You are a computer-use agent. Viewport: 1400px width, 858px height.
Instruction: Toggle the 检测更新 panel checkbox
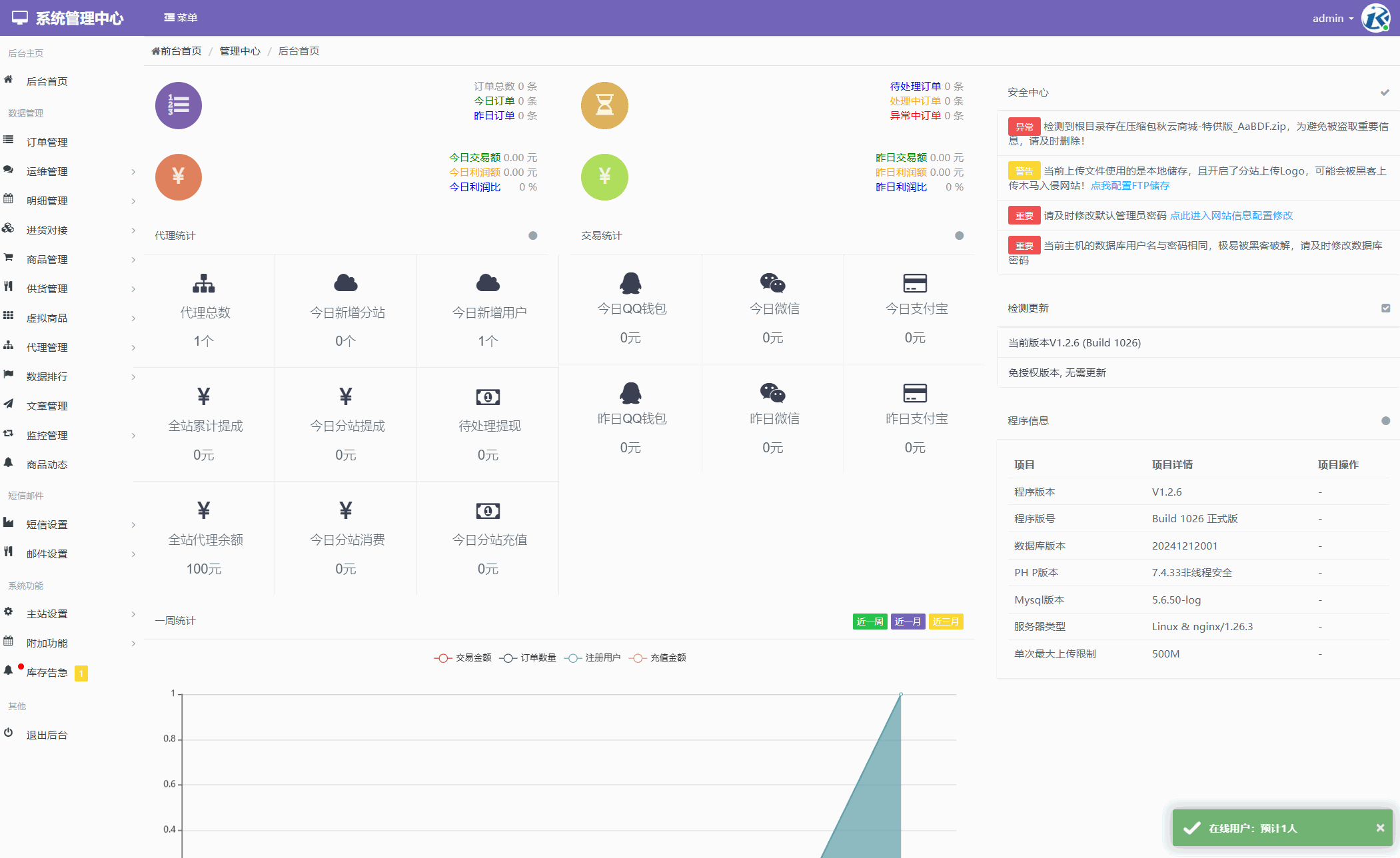coord(1385,308)
